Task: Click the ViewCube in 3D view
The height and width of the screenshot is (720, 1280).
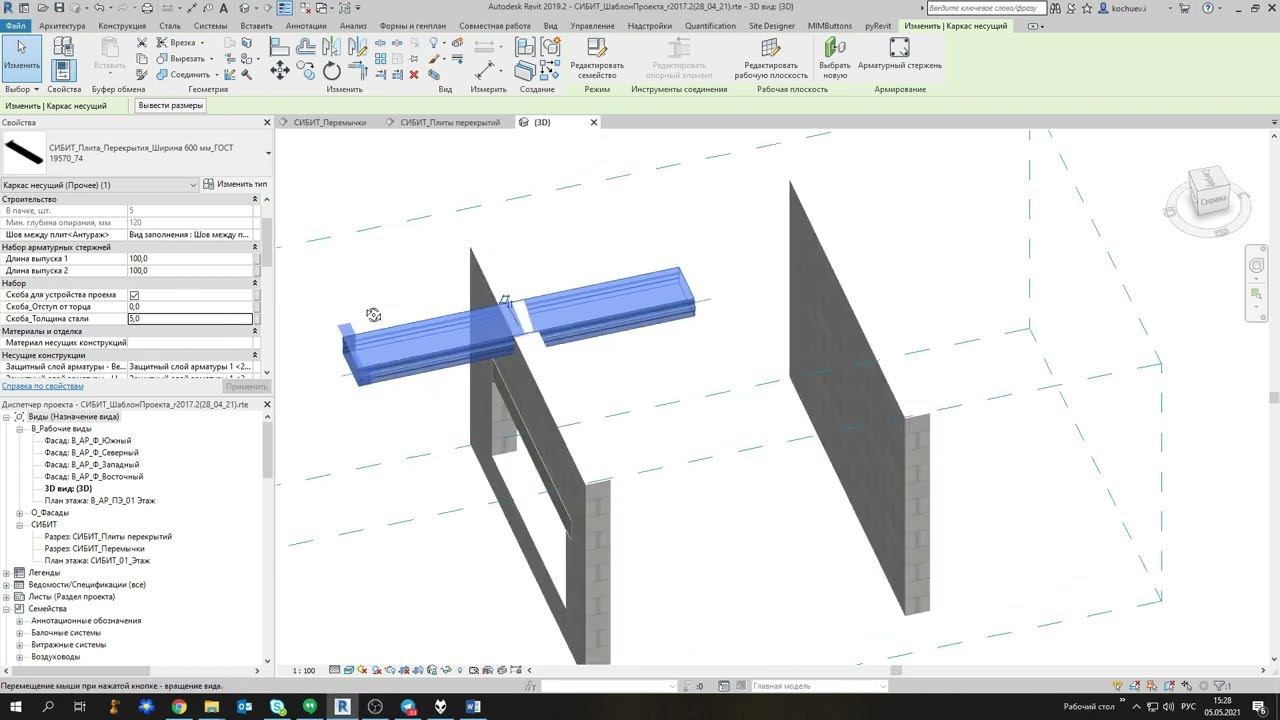Action: pyautogui.click(x=1211, y=198)
